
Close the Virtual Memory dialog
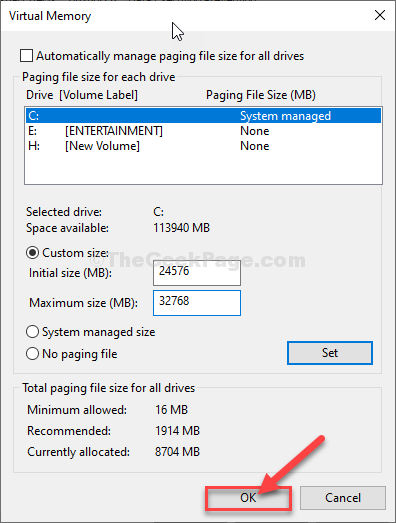point(380,15)
